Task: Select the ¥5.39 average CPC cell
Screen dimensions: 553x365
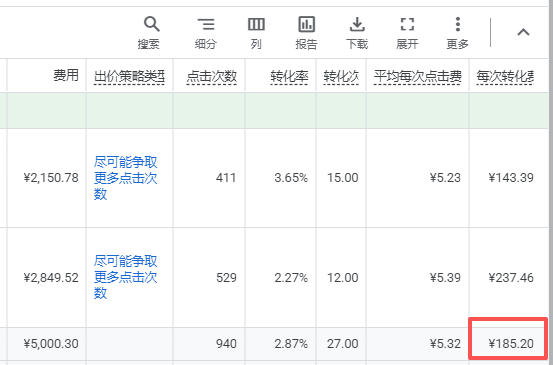Action: click(445, 278)
